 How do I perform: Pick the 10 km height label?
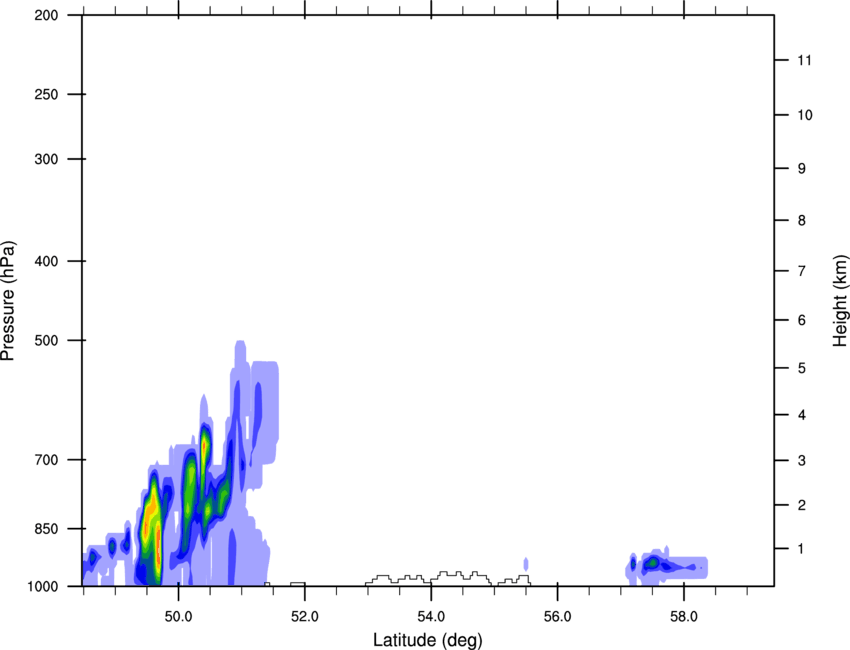coord(804,115)
